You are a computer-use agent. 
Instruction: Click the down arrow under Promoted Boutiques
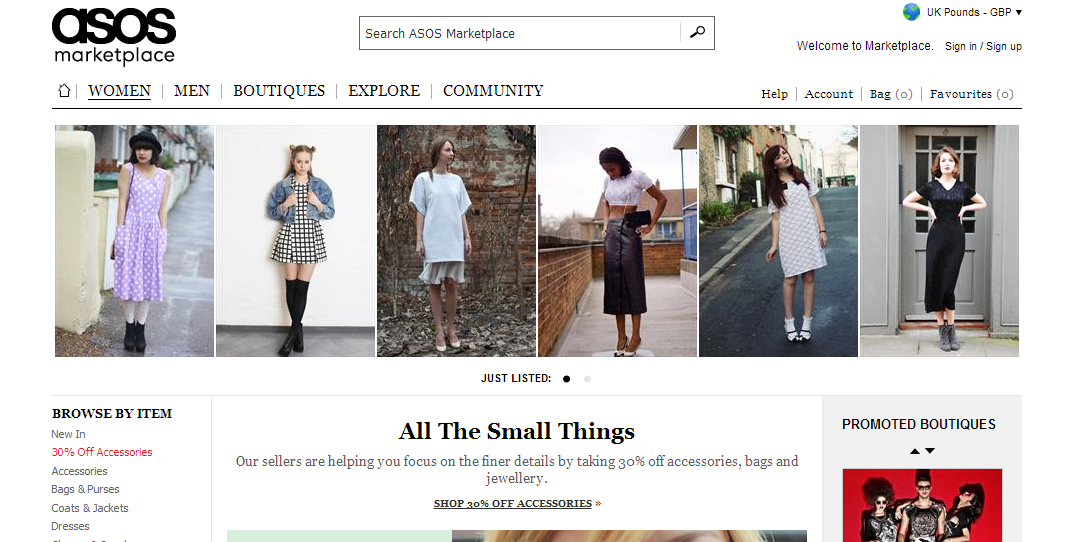tap(930, 451)
